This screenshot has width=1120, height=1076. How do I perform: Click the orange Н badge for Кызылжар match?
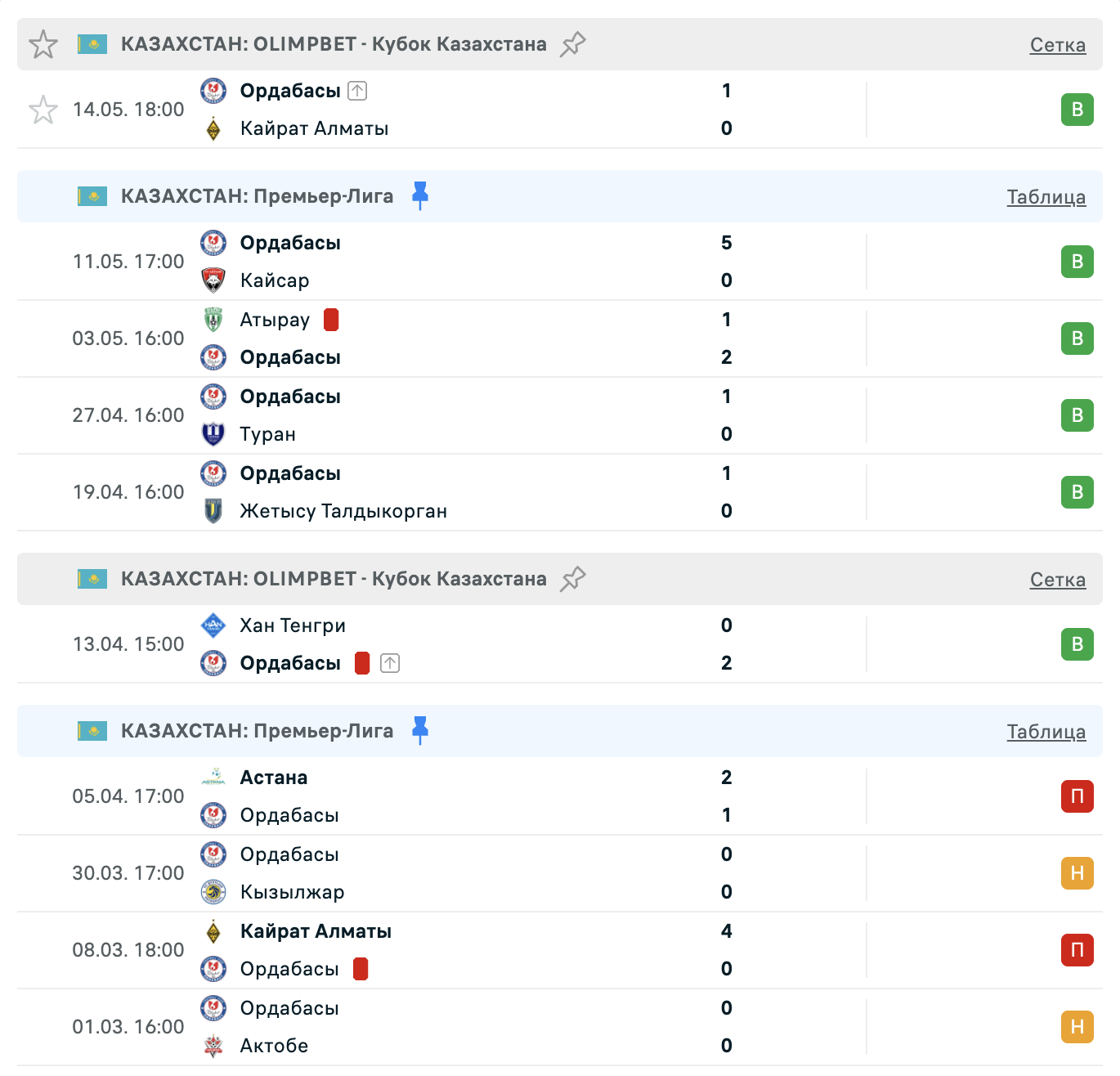[1077, 873]
